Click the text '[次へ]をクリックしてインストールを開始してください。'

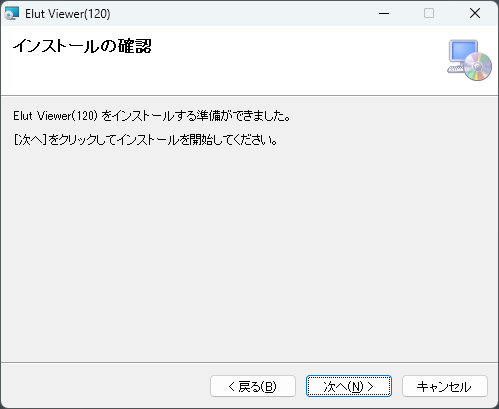145,140
